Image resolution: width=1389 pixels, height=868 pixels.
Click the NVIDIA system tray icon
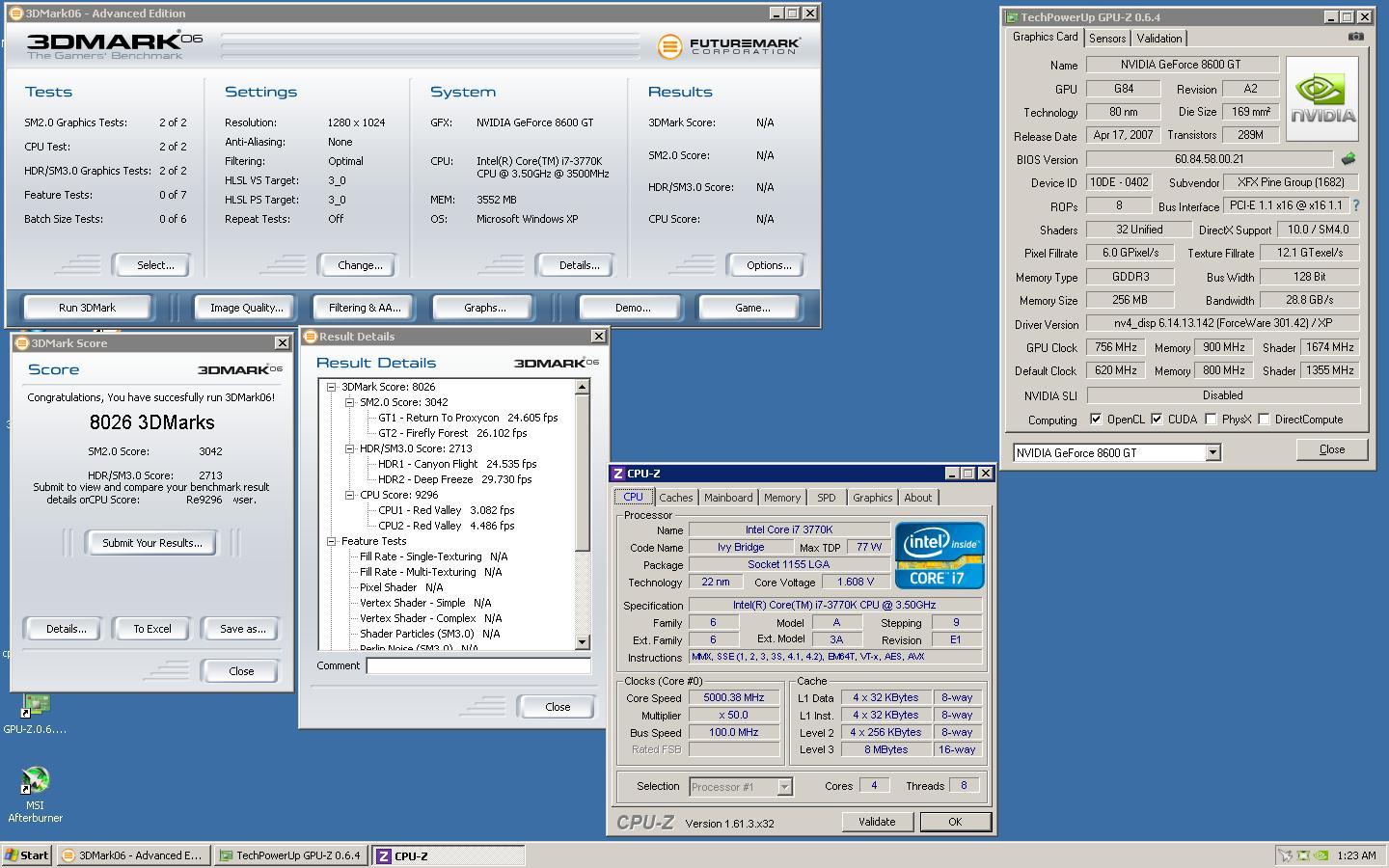tap(1321, 855)
